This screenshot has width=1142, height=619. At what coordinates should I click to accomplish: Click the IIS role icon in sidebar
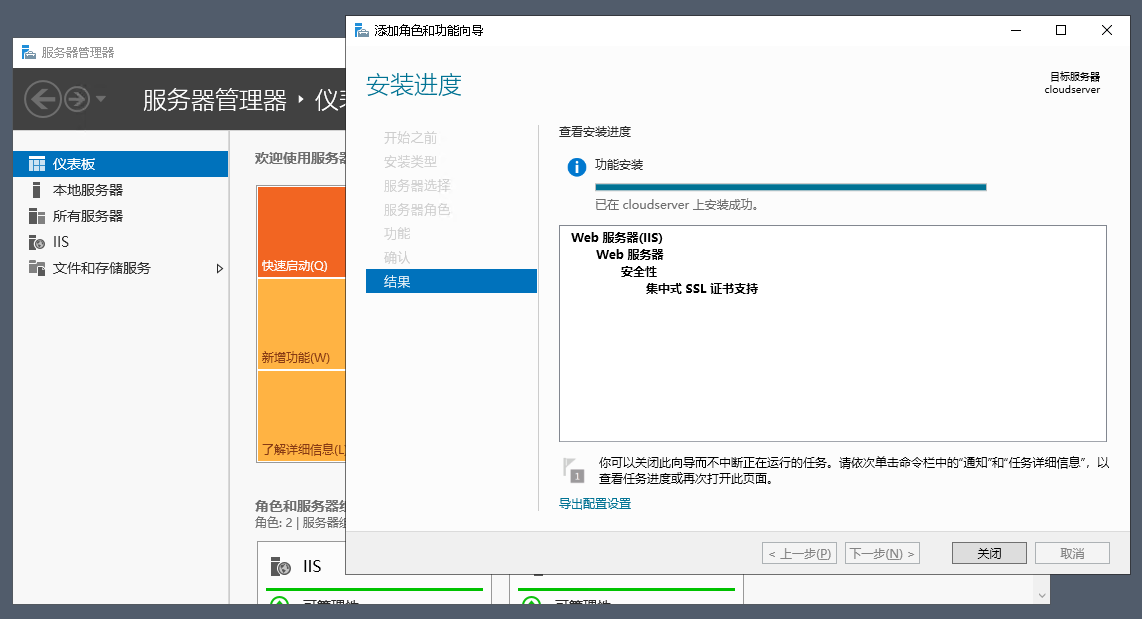click(x=36, y=242)
